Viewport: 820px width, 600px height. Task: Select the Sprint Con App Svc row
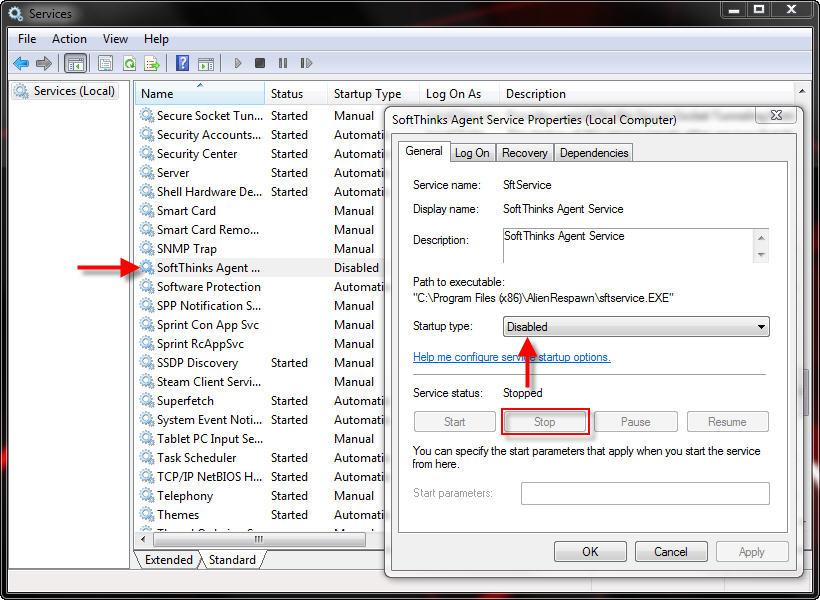click(260, 324)
